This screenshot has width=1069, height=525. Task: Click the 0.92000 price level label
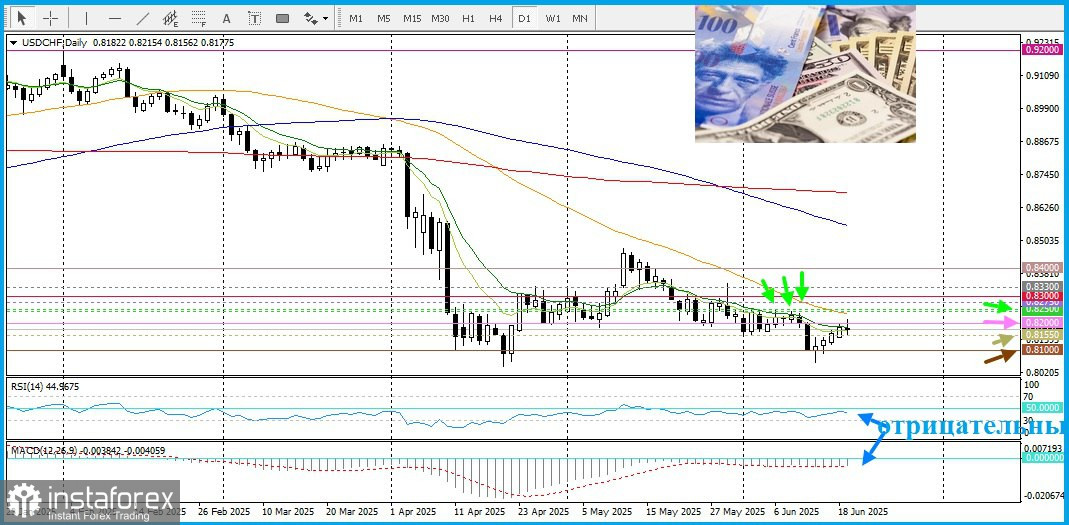point(1040,50)
